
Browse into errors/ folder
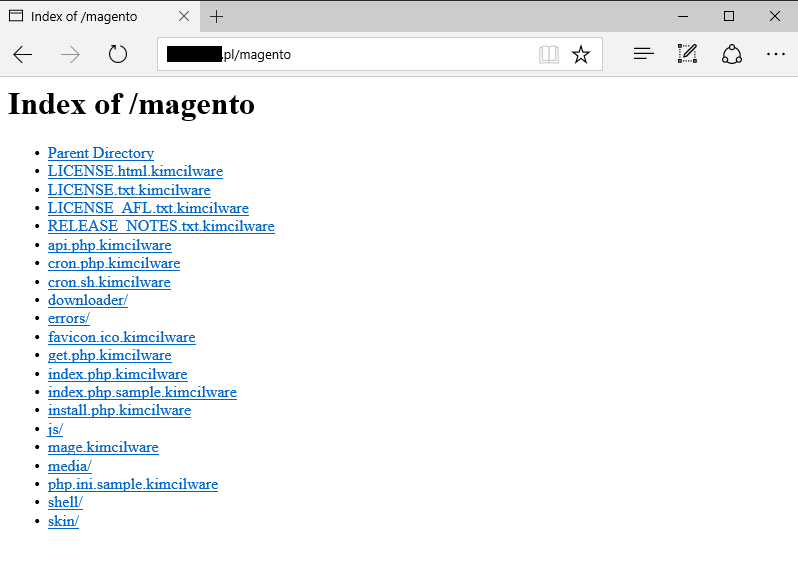(69, 318)
